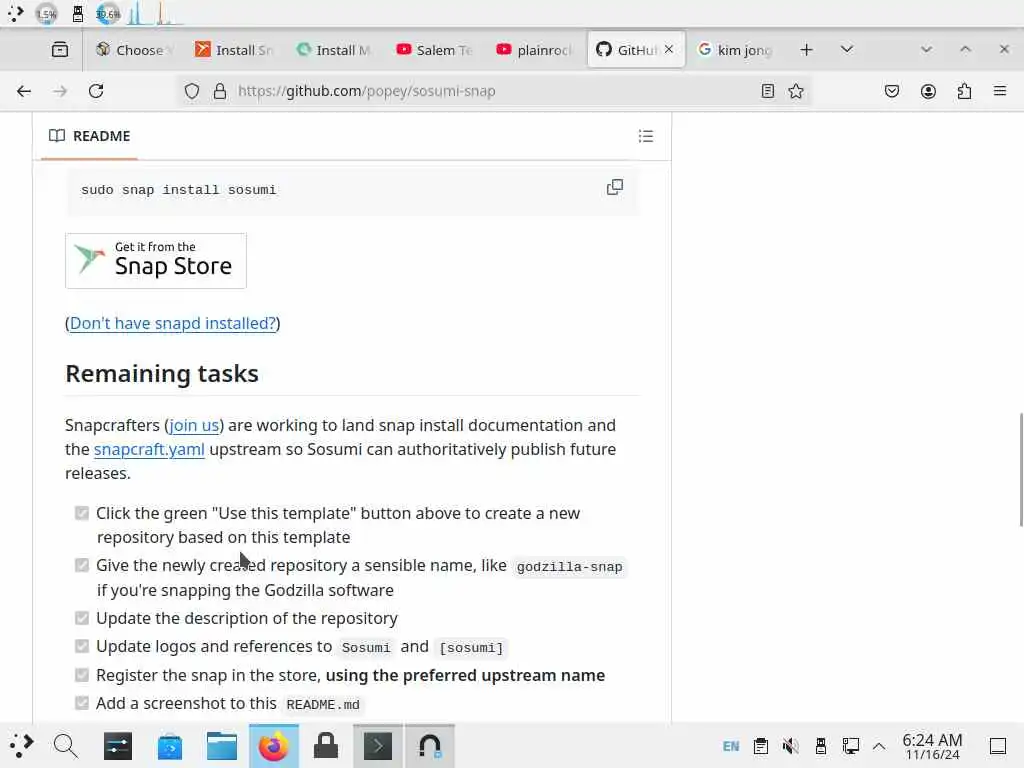Show site security padlock info
The image size is (1024, 768).
220,91
